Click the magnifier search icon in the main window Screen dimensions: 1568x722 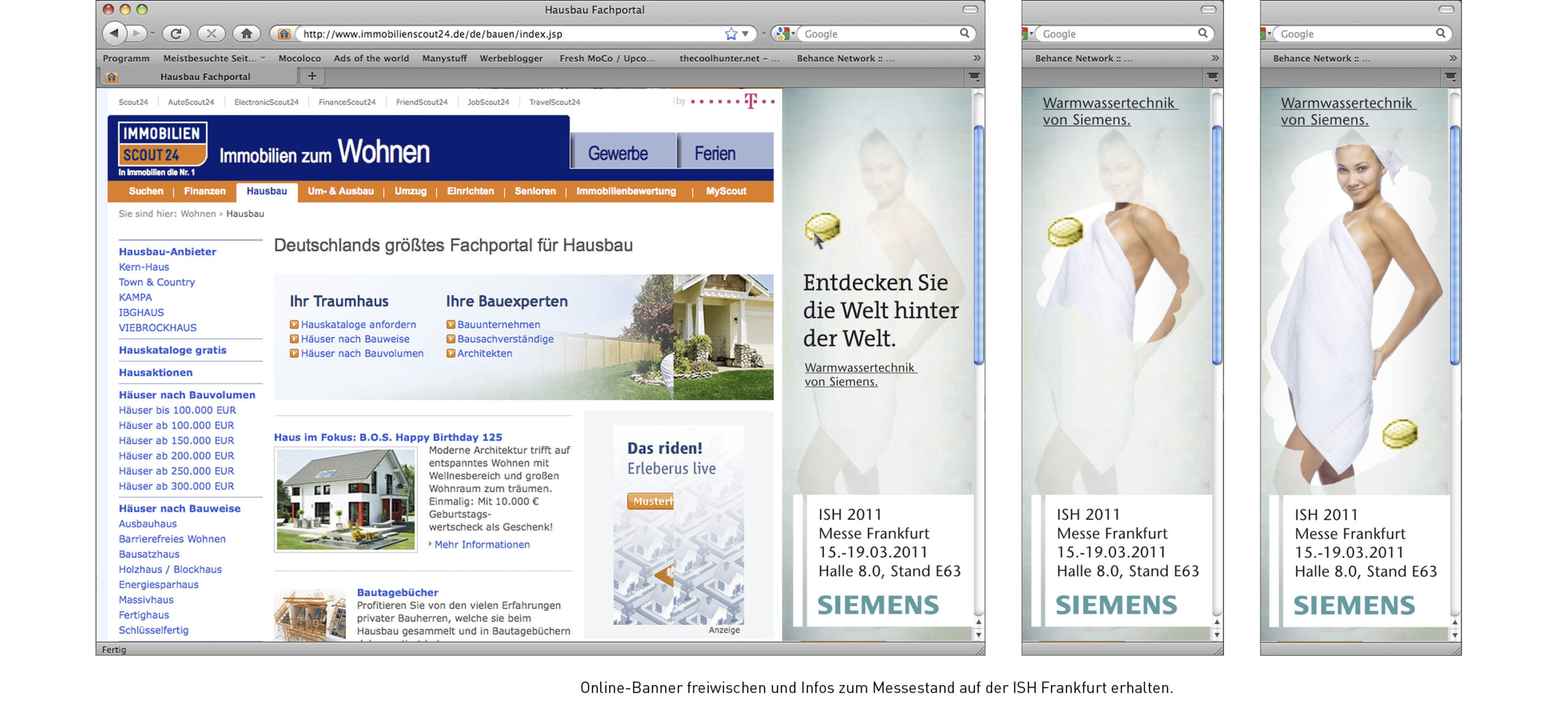[x=964, y=33]
